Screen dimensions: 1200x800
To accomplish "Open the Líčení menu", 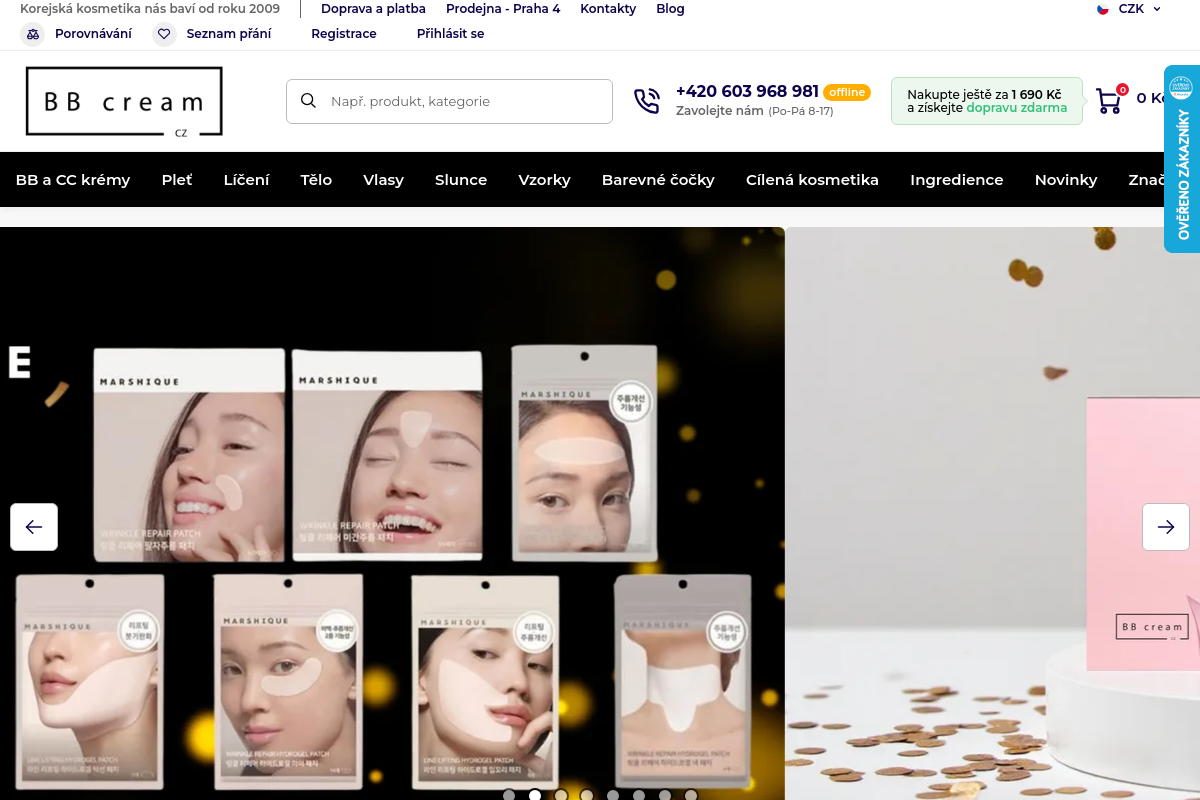I will (x=246, y=180).
